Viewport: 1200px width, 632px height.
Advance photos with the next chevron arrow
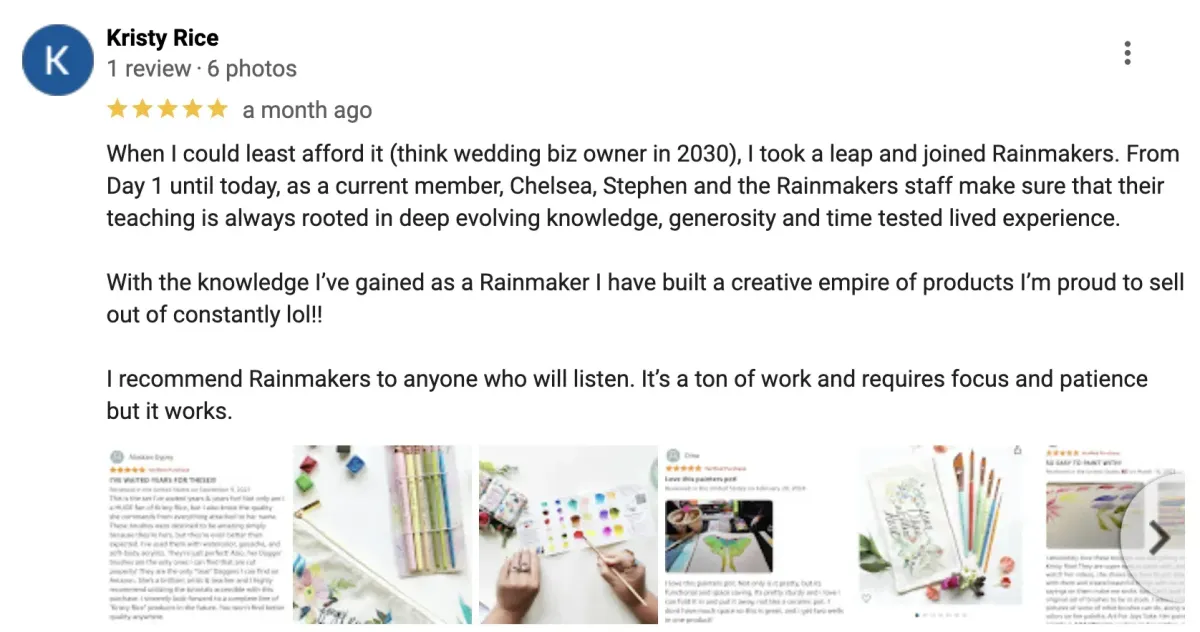[x=1158, y=538]
